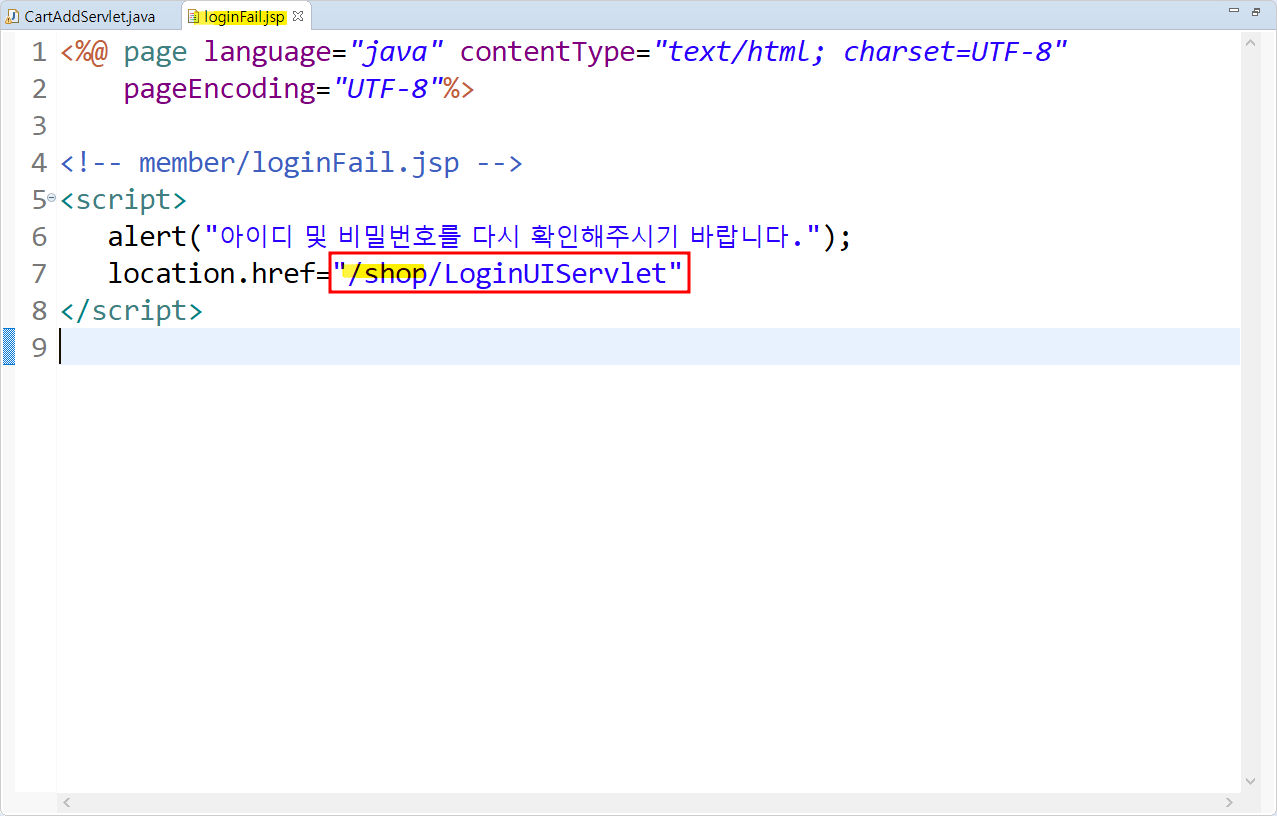Viewport: 1277px width, 816px height.
Task: Close the loginFail.jsp tab with its X
Action: tap(298, 16)
